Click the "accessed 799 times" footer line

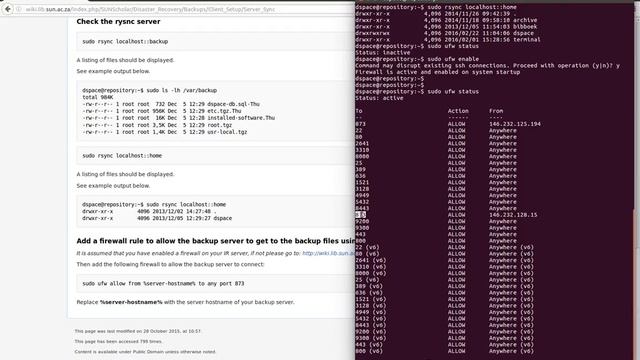coord(118,341)
